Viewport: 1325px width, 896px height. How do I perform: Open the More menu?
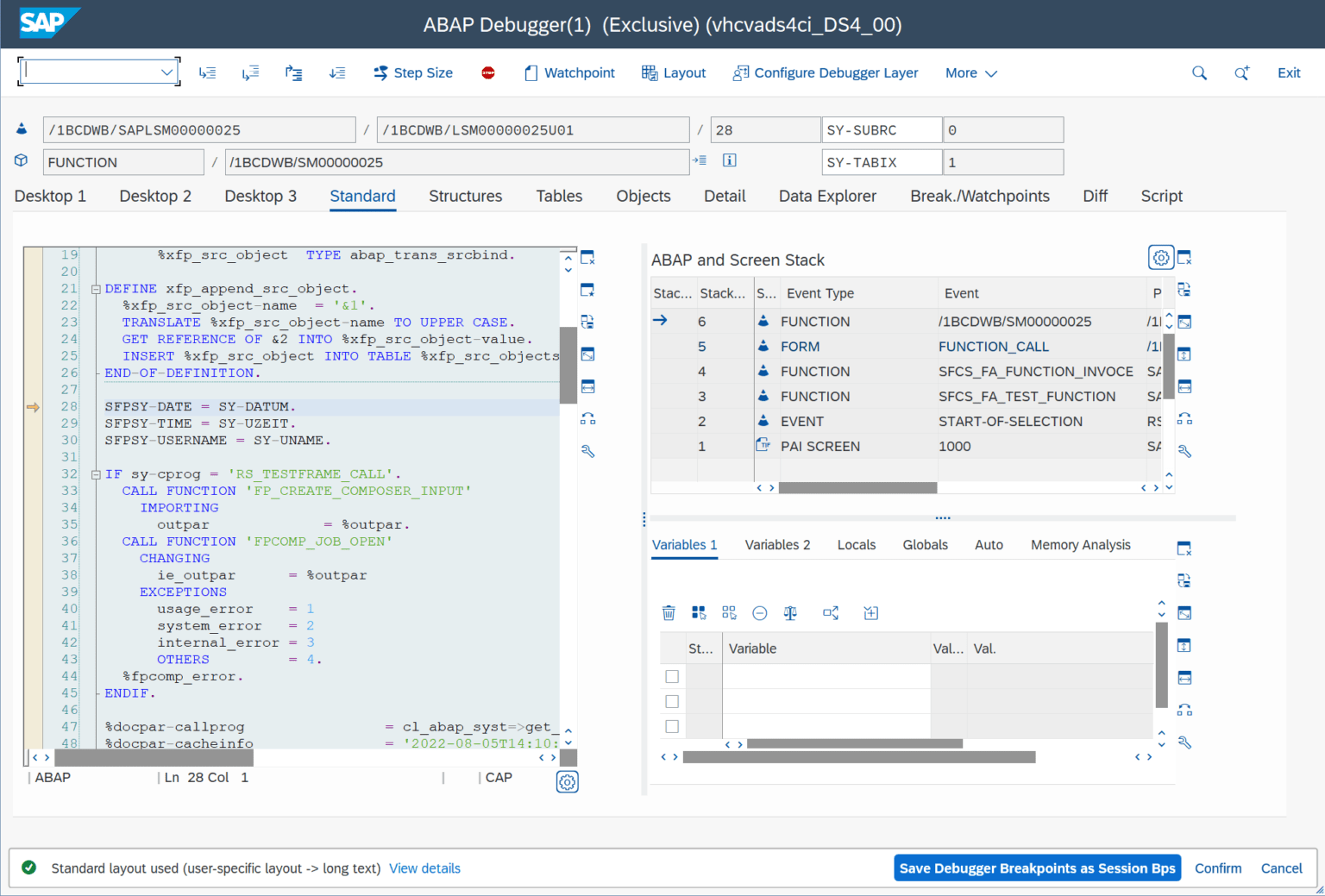click(970, 72)
